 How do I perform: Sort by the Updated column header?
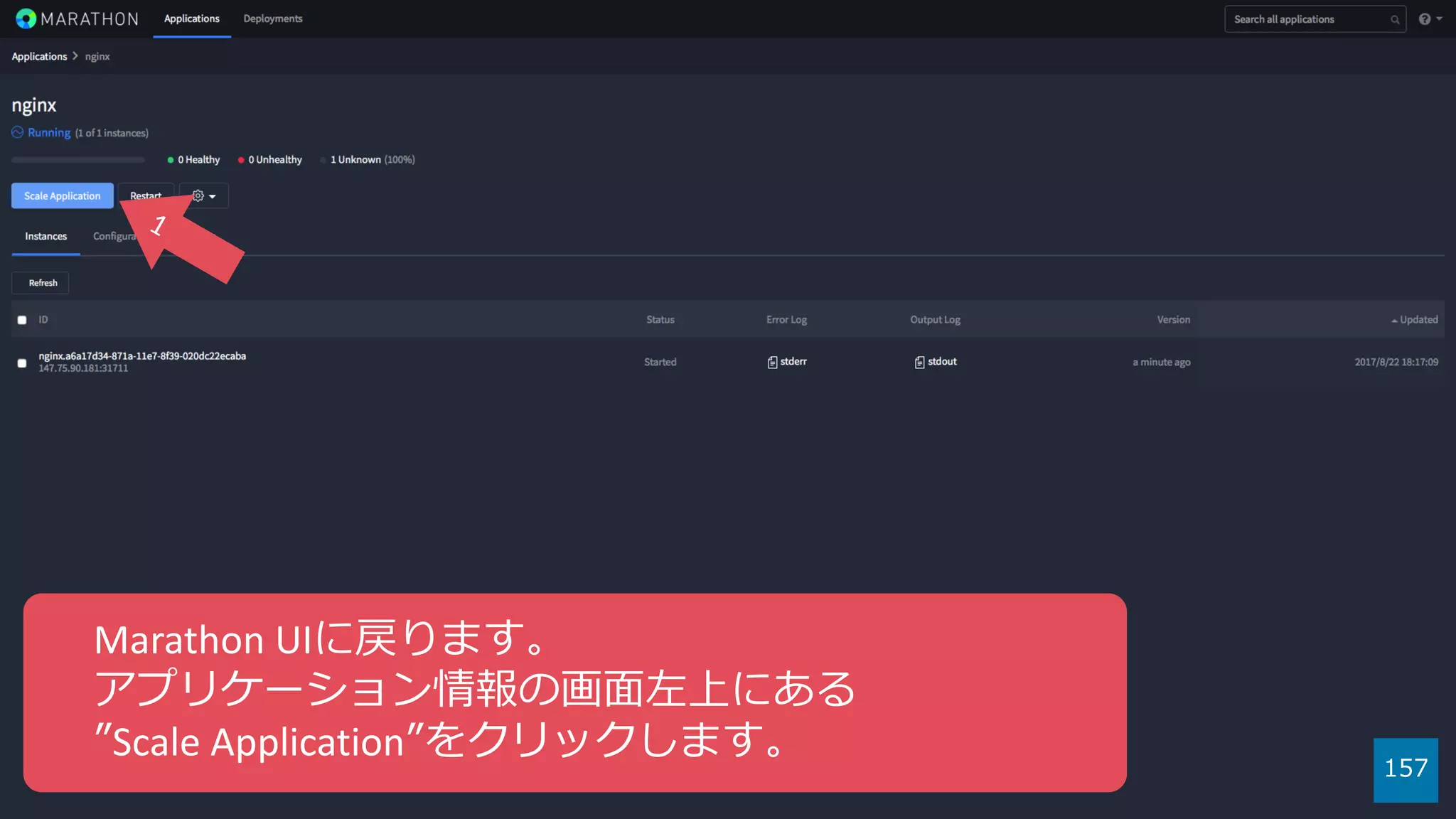click(x=1415, y=320)
